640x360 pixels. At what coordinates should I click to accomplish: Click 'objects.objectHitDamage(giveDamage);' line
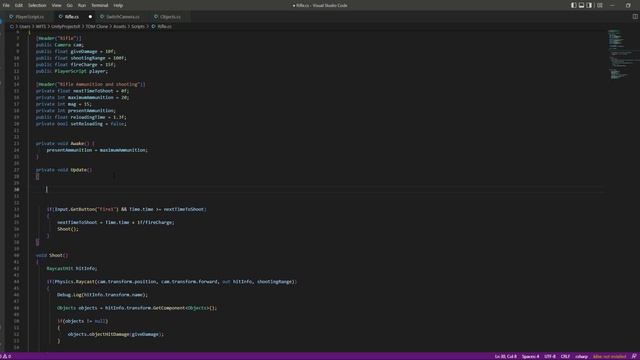[116, 334]
